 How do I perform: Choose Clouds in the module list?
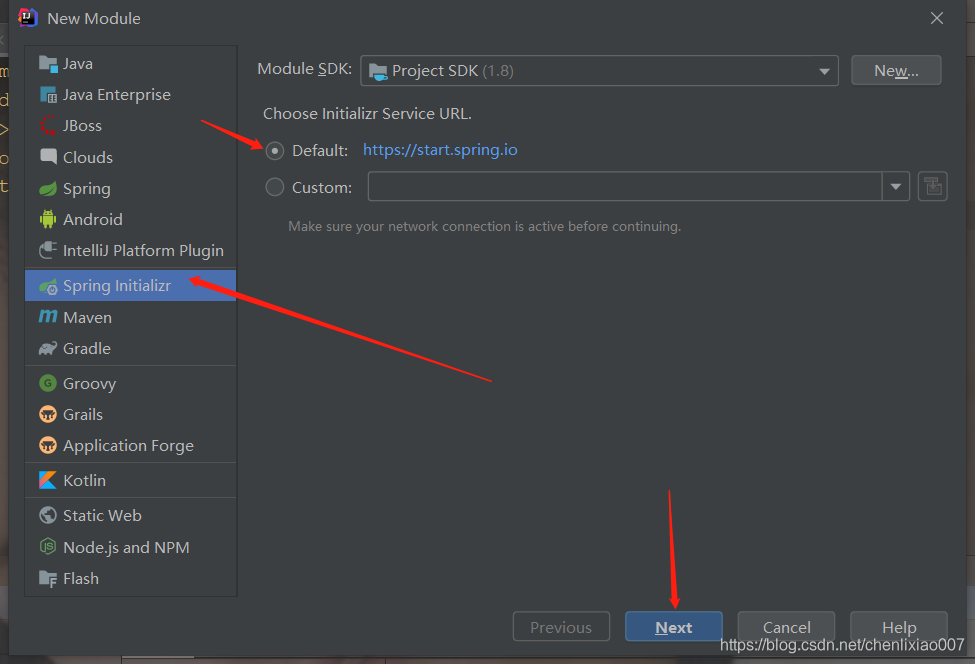[88, 157]
